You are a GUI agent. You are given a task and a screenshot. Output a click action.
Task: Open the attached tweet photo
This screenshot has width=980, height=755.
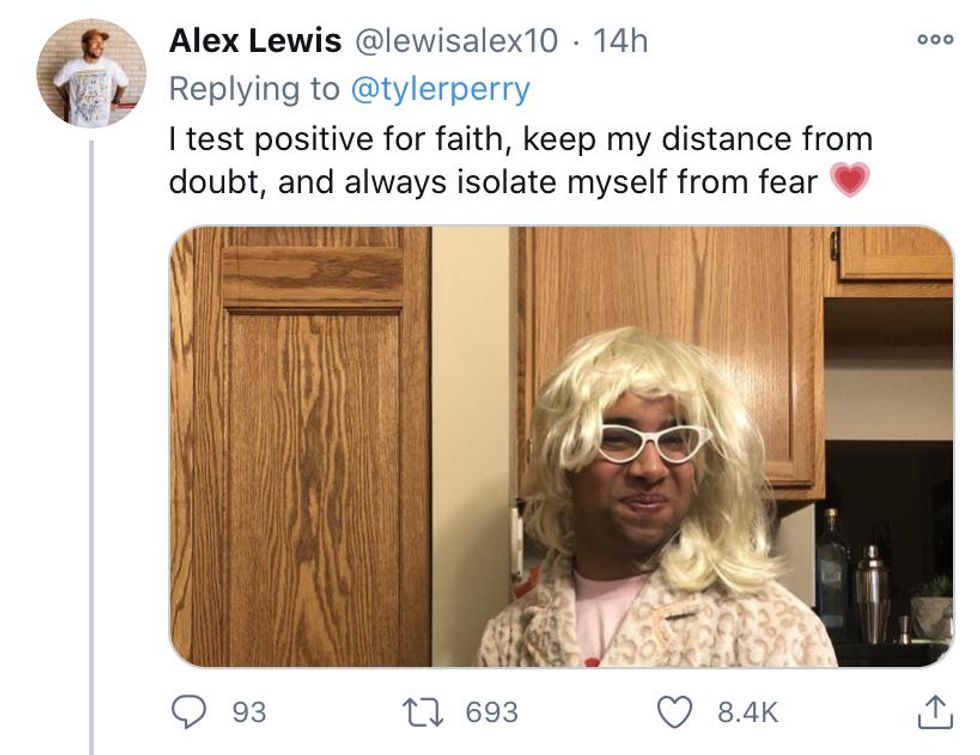point(560,446)
